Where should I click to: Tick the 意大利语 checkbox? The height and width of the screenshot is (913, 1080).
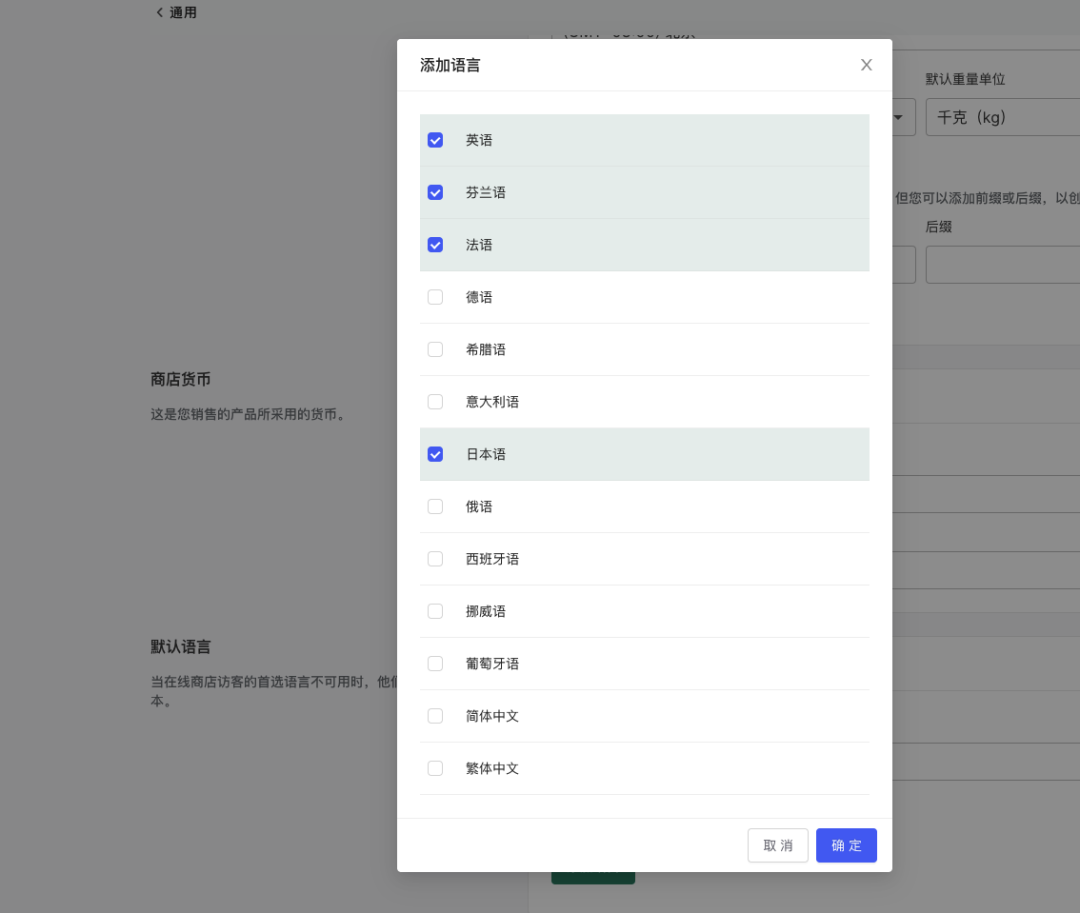tap(435, 402)
